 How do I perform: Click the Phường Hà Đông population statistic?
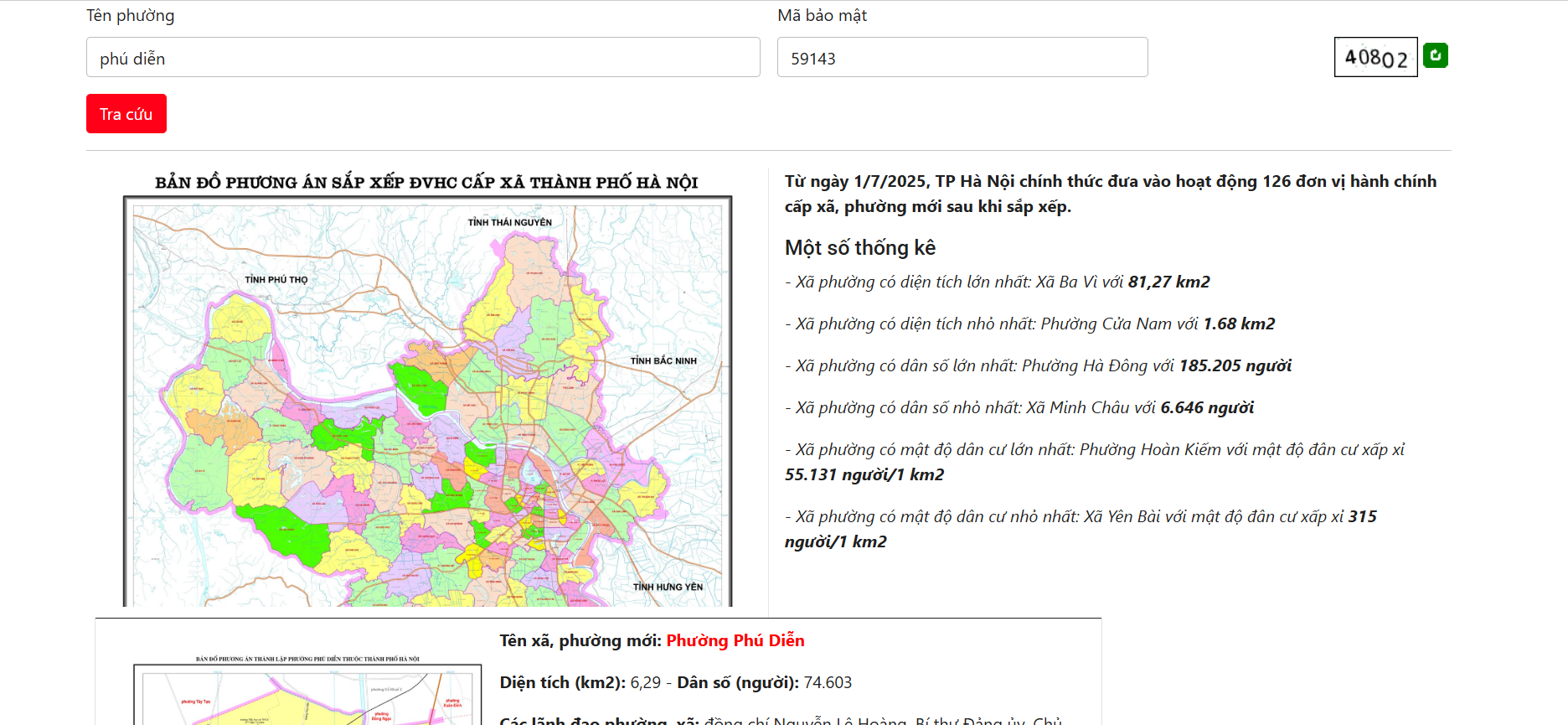tap(1037, 366)
